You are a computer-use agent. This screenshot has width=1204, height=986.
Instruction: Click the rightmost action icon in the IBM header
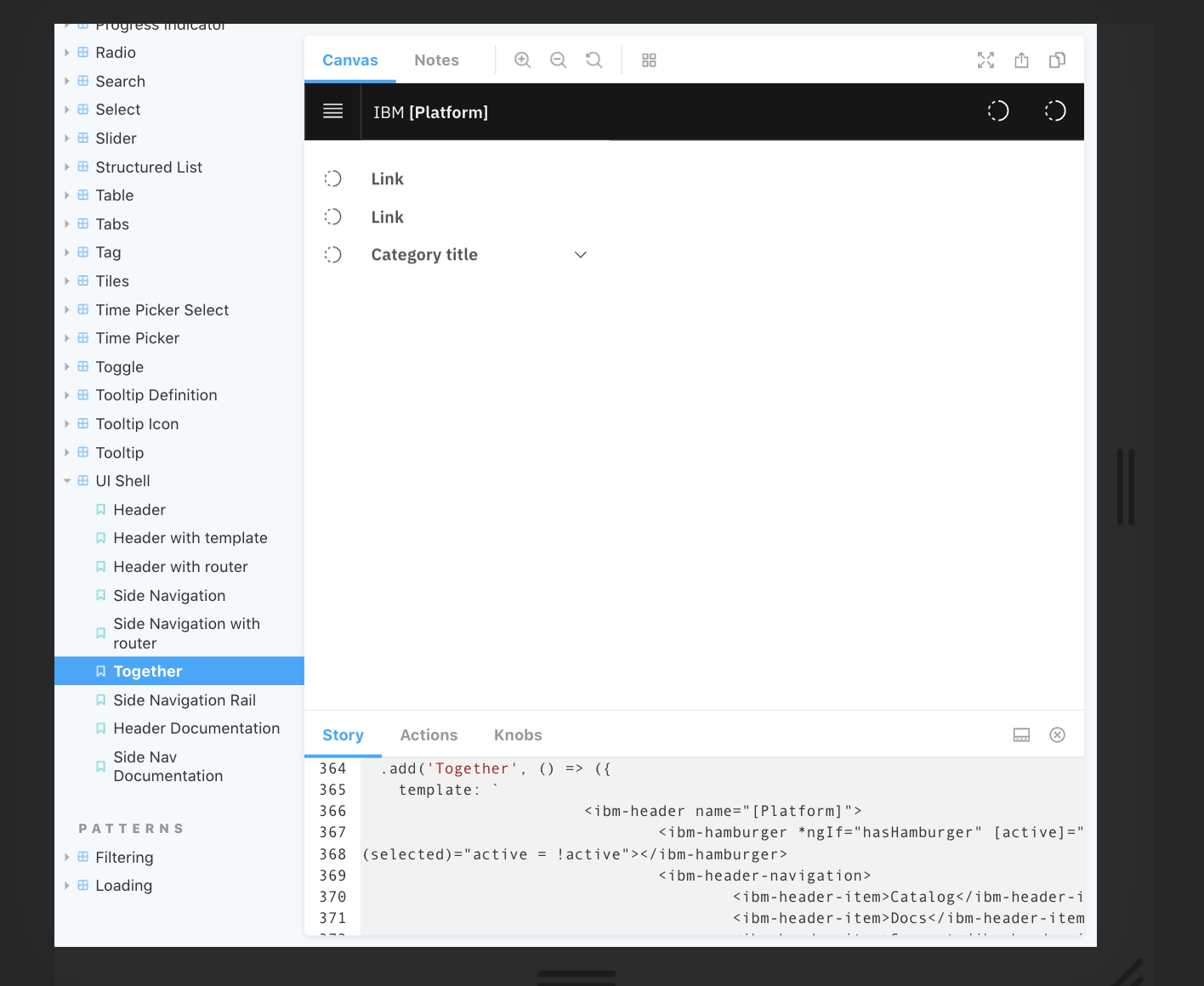point(1055,110)
